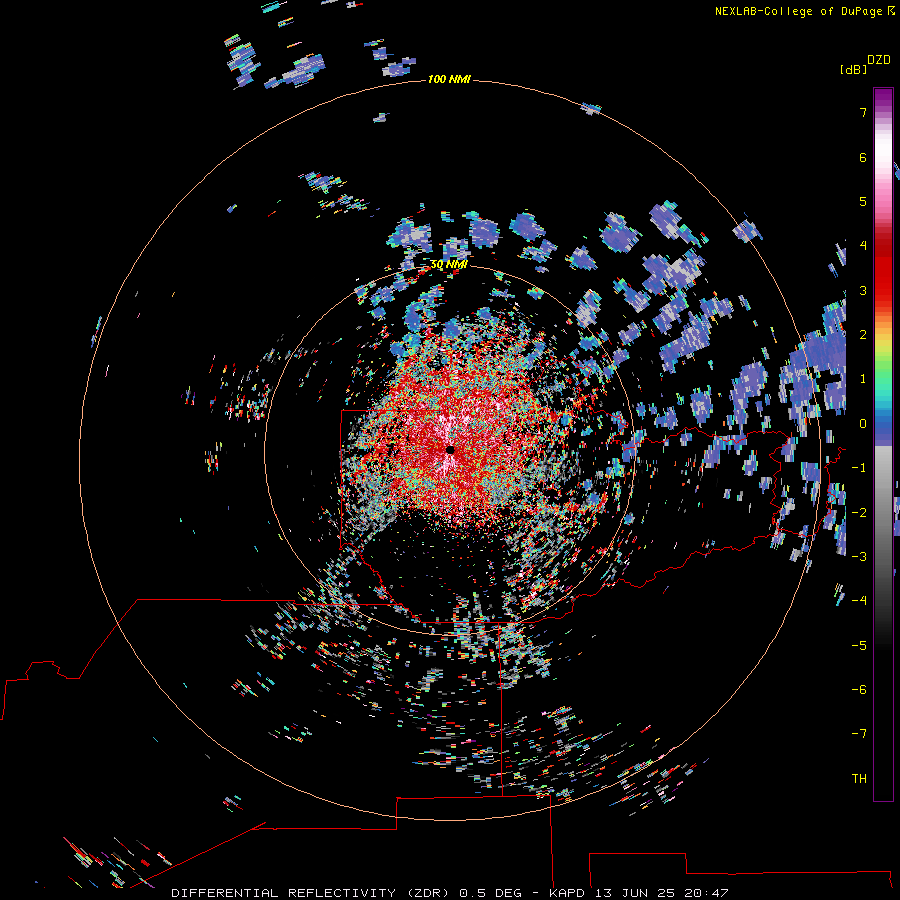Click the red band of the color bar
Screen dimensions: 900x900
(x=883, y=270)
